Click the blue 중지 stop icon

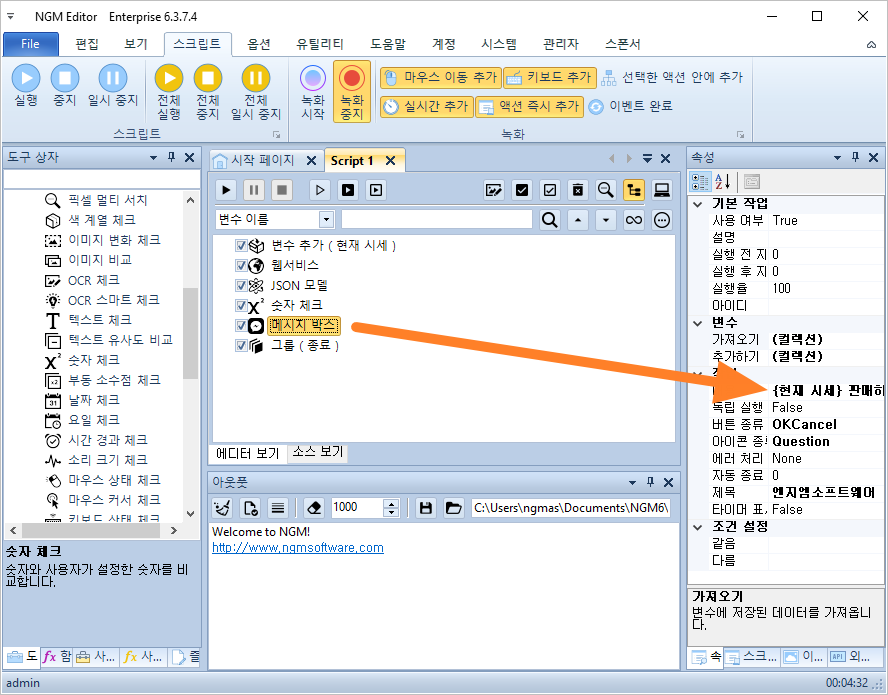[x=65, y=78]
